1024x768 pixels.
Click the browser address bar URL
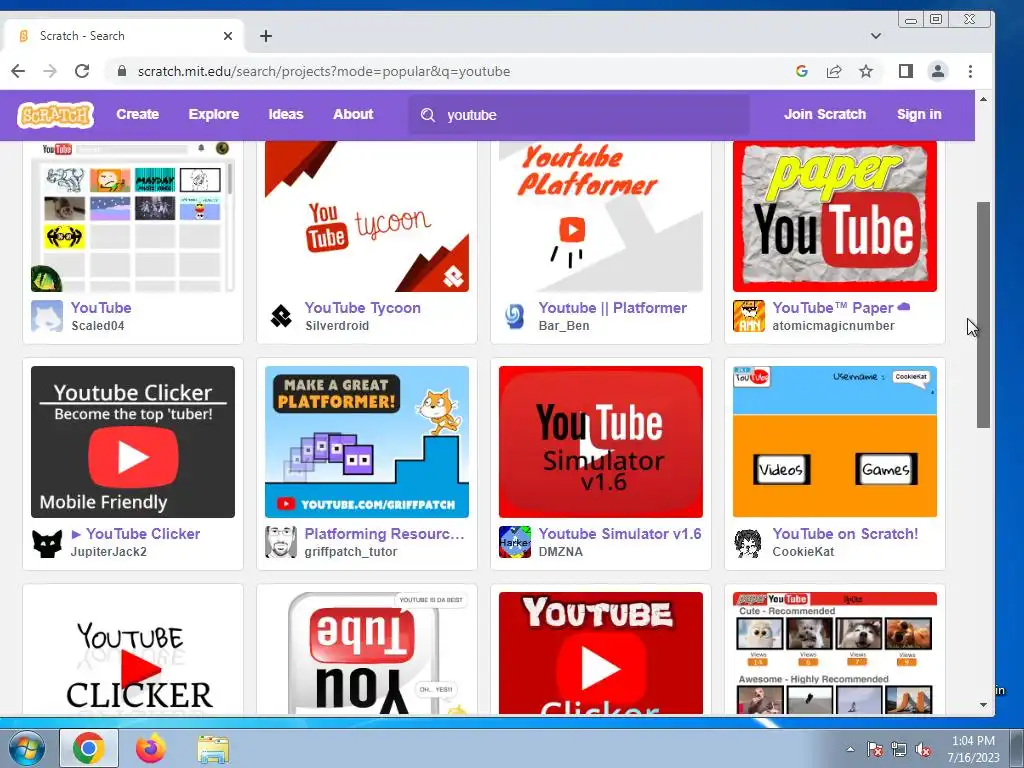tap(323, 71)
